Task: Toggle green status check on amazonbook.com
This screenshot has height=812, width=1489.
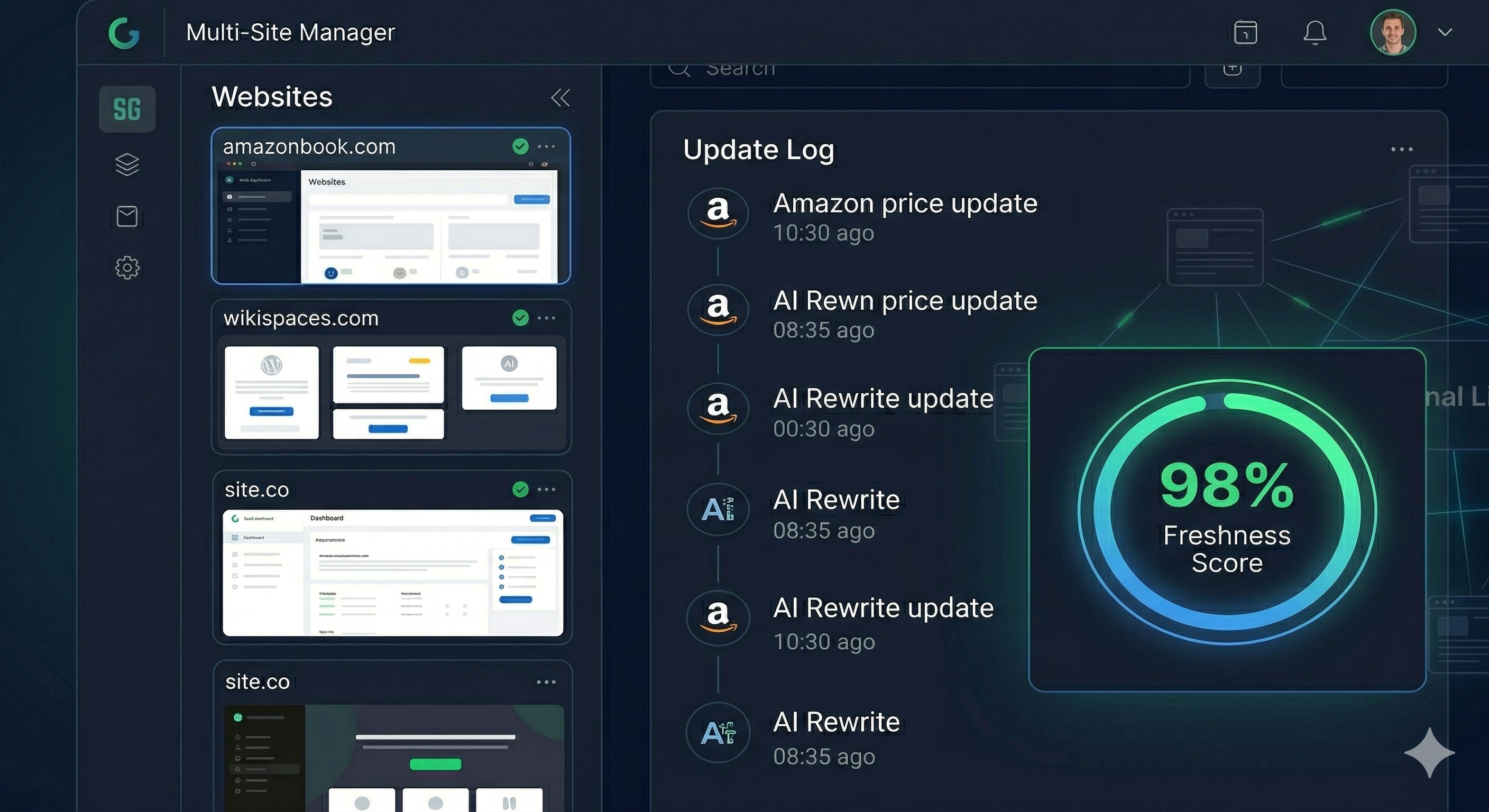Action: [520, 147]
